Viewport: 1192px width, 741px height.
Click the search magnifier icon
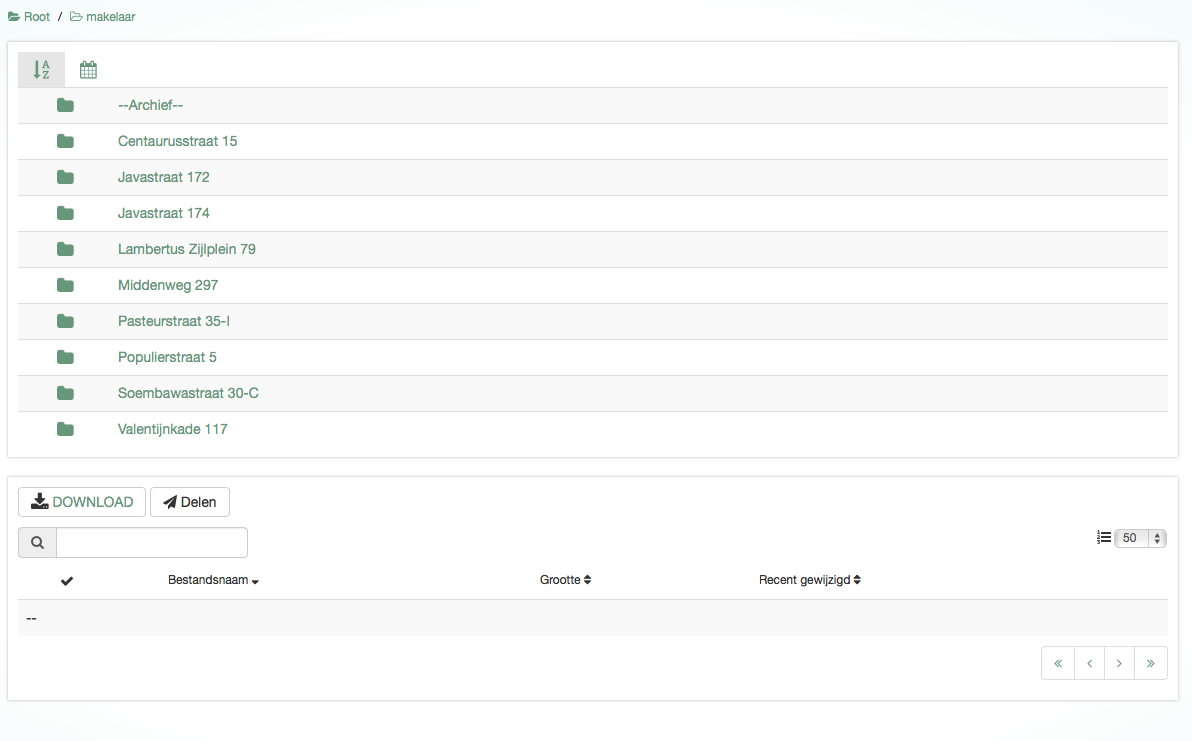[37, 543]
